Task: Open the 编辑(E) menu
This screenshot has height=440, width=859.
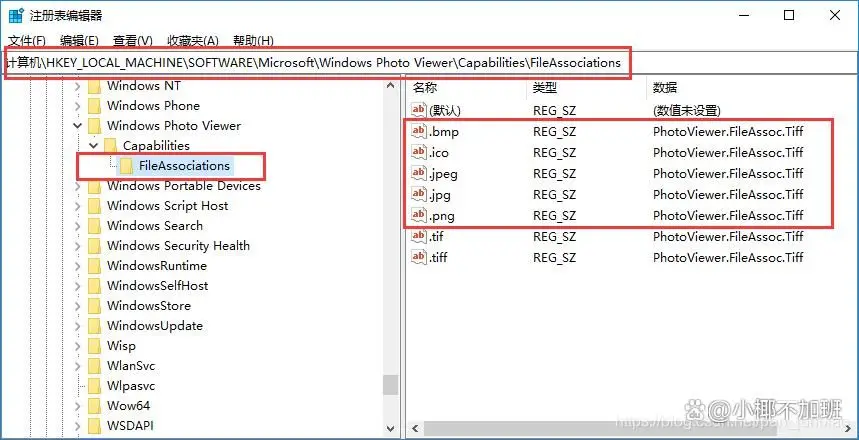Action: (x=79, y=41)
